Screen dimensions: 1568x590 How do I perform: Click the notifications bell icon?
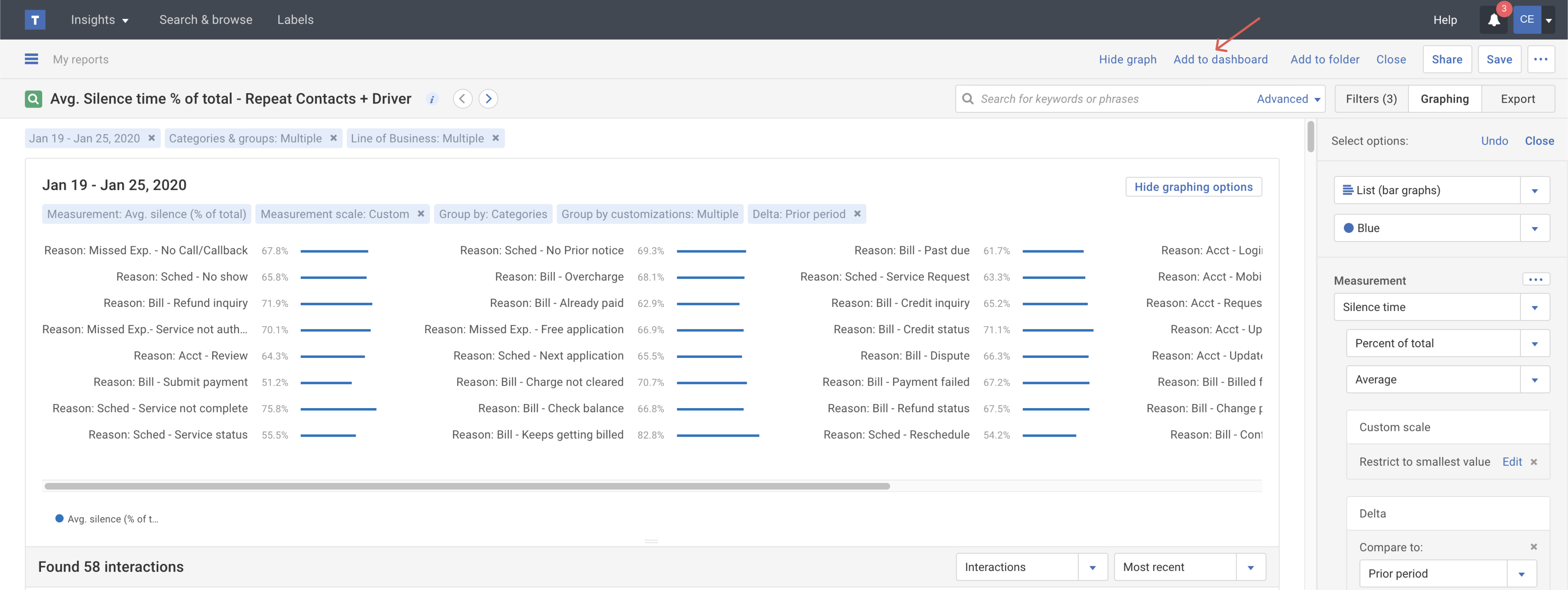pyautogui.click(x=1493, y=20)
